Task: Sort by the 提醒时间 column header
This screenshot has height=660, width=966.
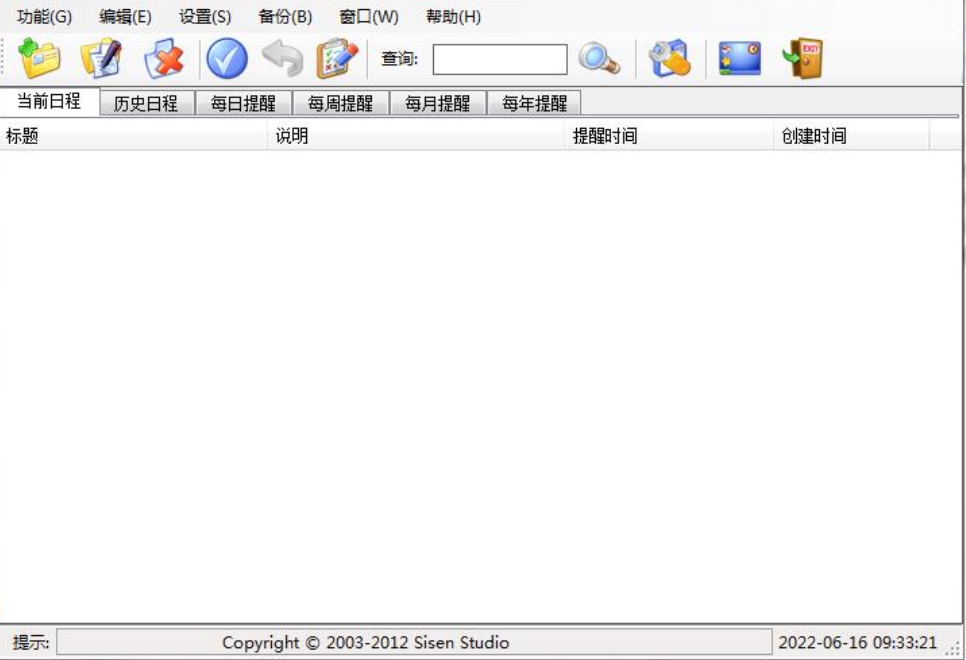Action: (x=670, y=136)
